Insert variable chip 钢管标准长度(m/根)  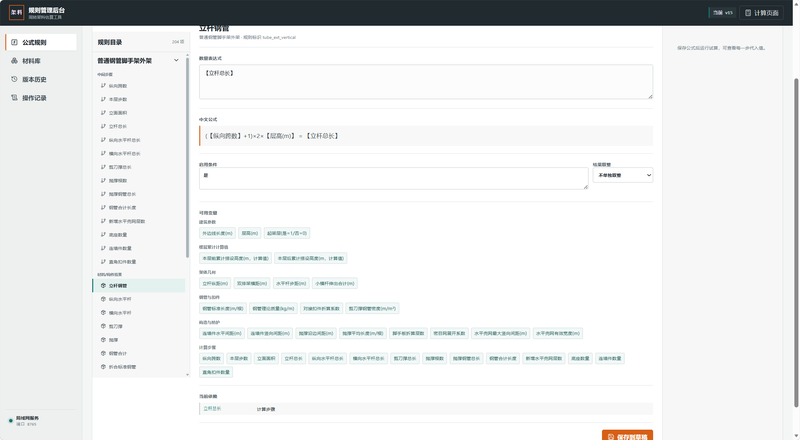tap(222, 308)
